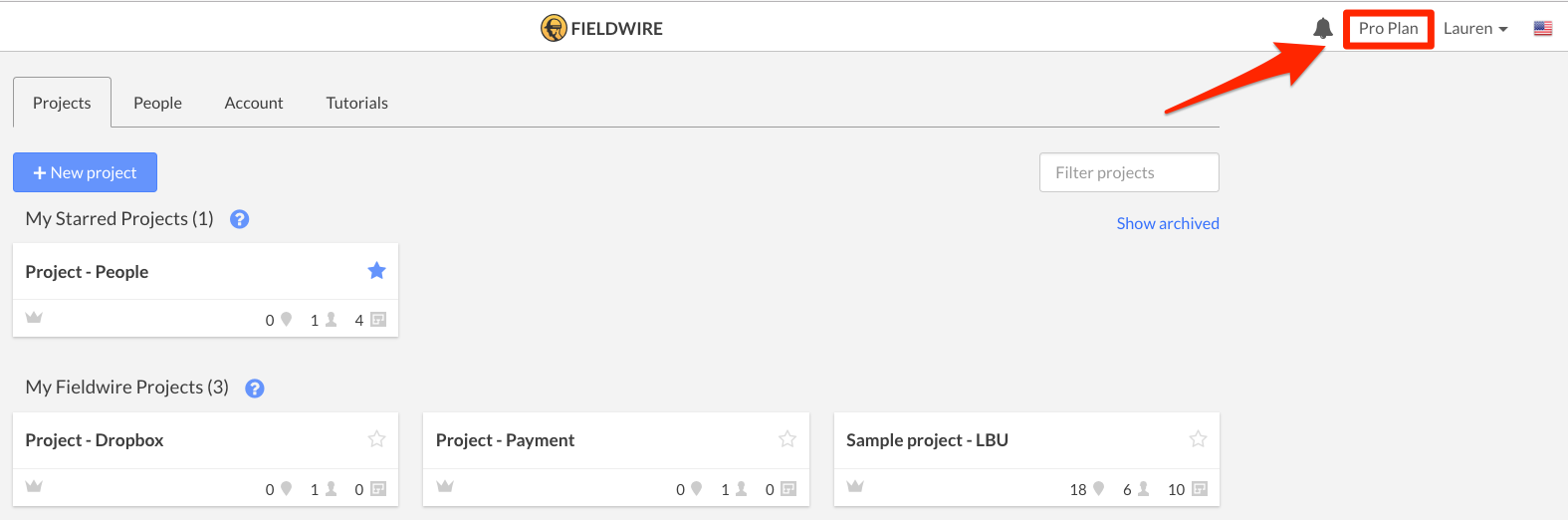Open the Account tab
This screenshot has height=520, width=1568.
[254, 103]
